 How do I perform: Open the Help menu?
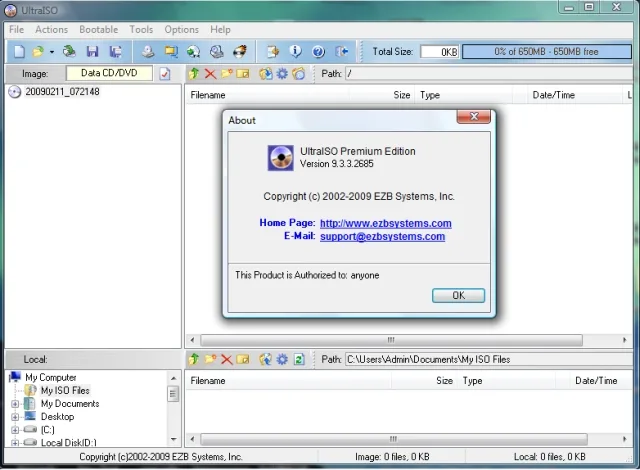pyautogui.click(x=220, y=29)
